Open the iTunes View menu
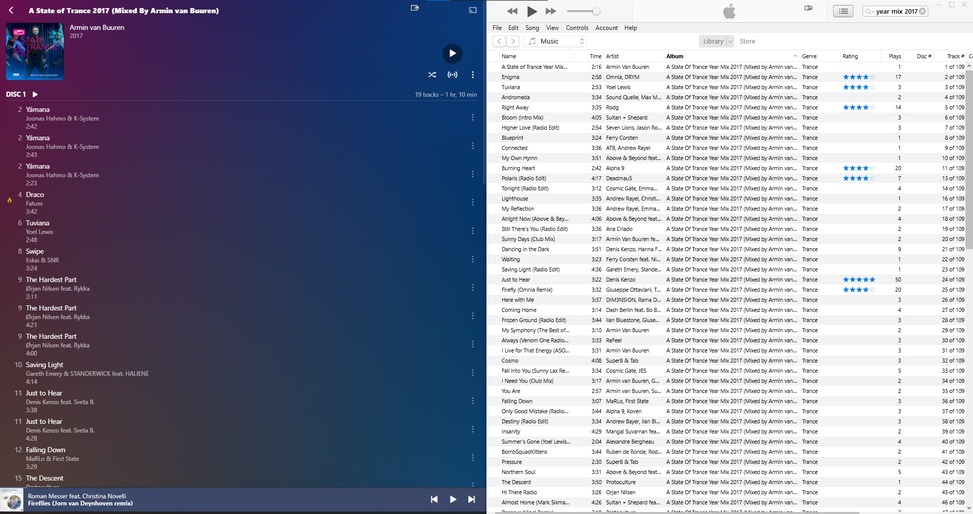Viewport: 973px width, 514px height. tap(552, 28)
